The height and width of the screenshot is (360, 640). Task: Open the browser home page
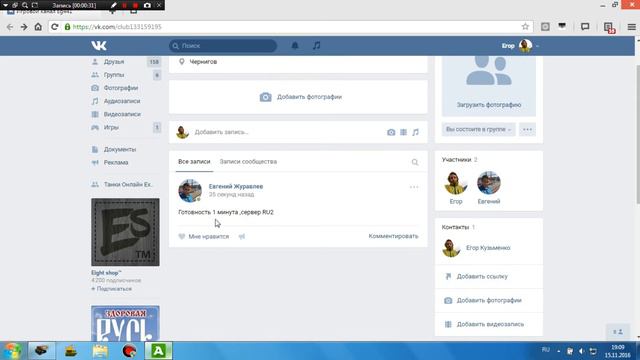38,27
